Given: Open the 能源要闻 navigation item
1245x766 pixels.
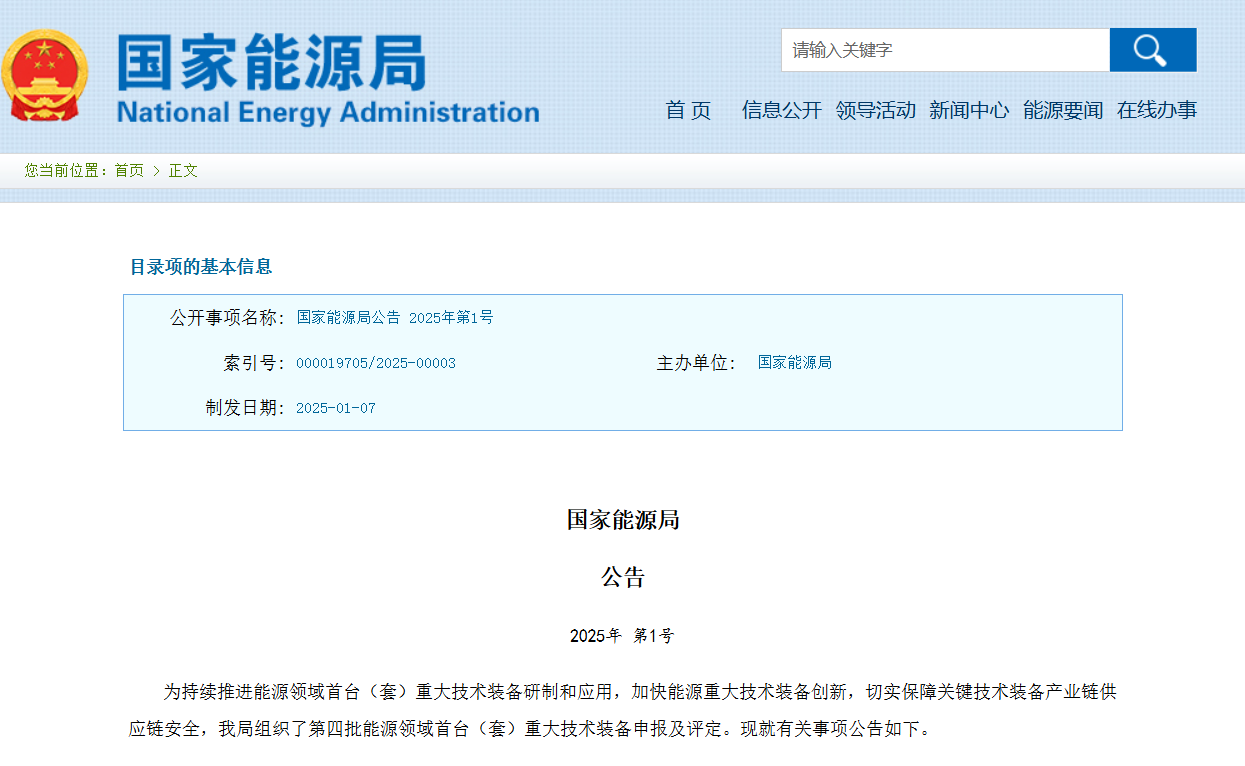Looking at the screenshot, I should (1063, 110).
